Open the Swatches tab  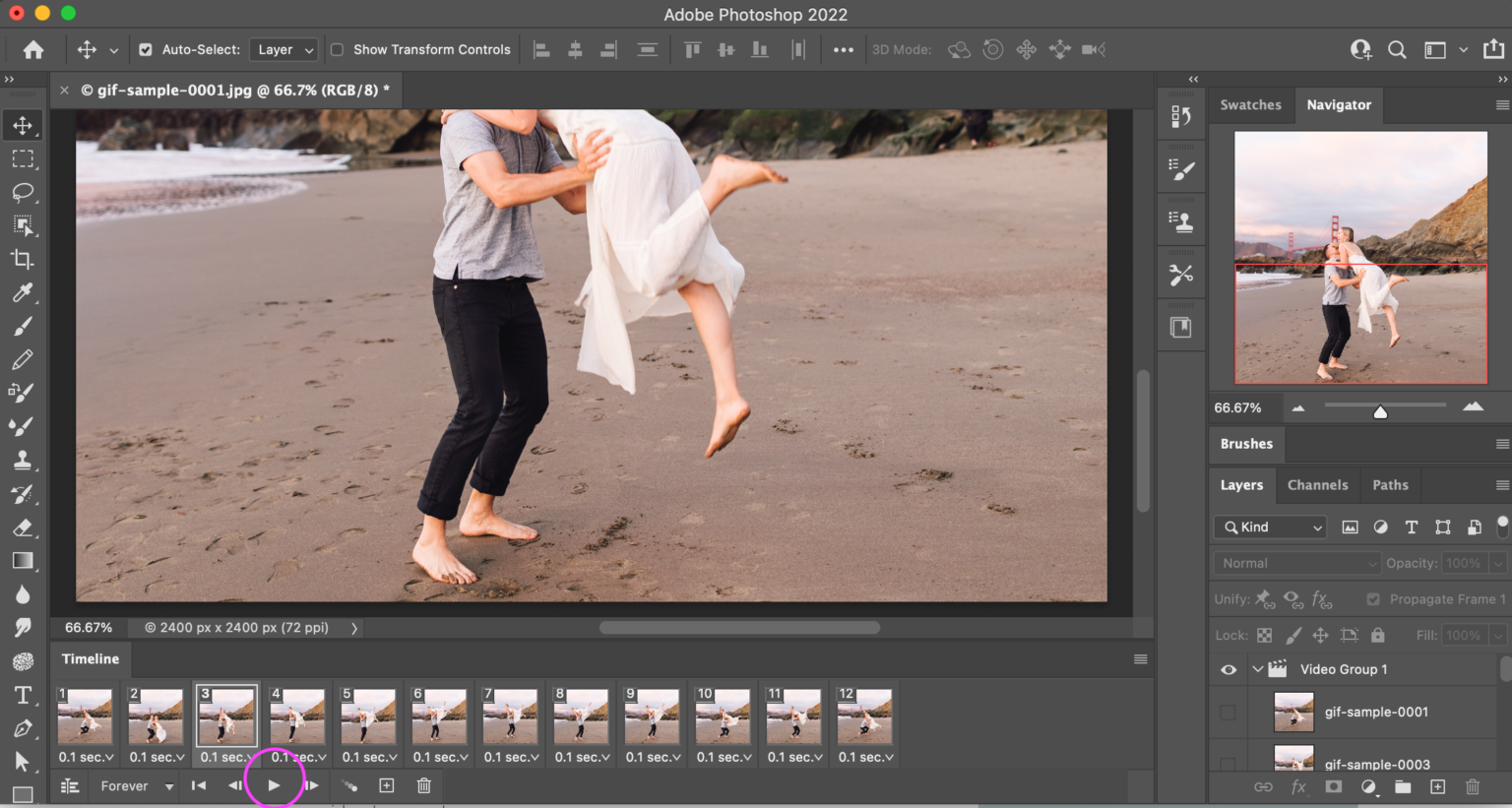click(1250, 105)
